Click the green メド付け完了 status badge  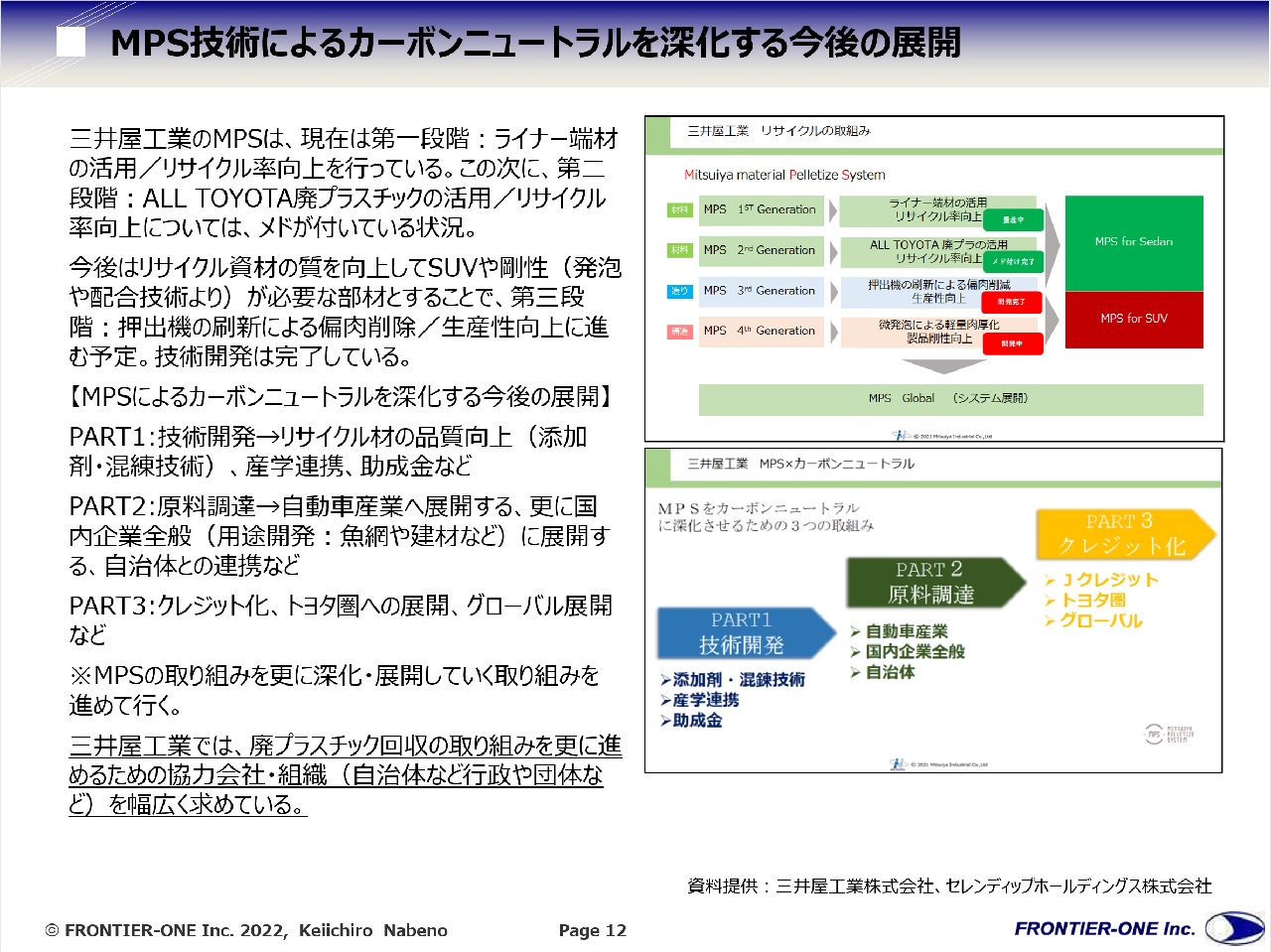(x=1013, y=262)
